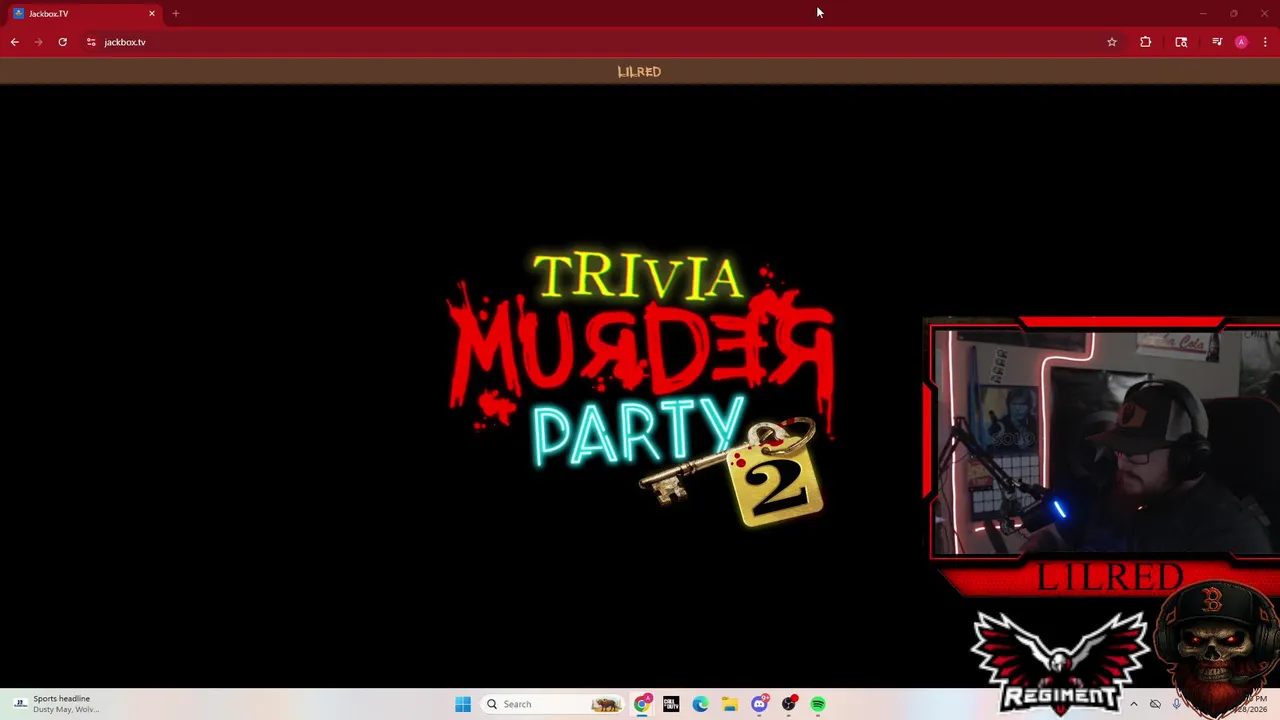The image size is (1280, 720).
Task: Show hidden system tray icons
Action: (1133, 704)
